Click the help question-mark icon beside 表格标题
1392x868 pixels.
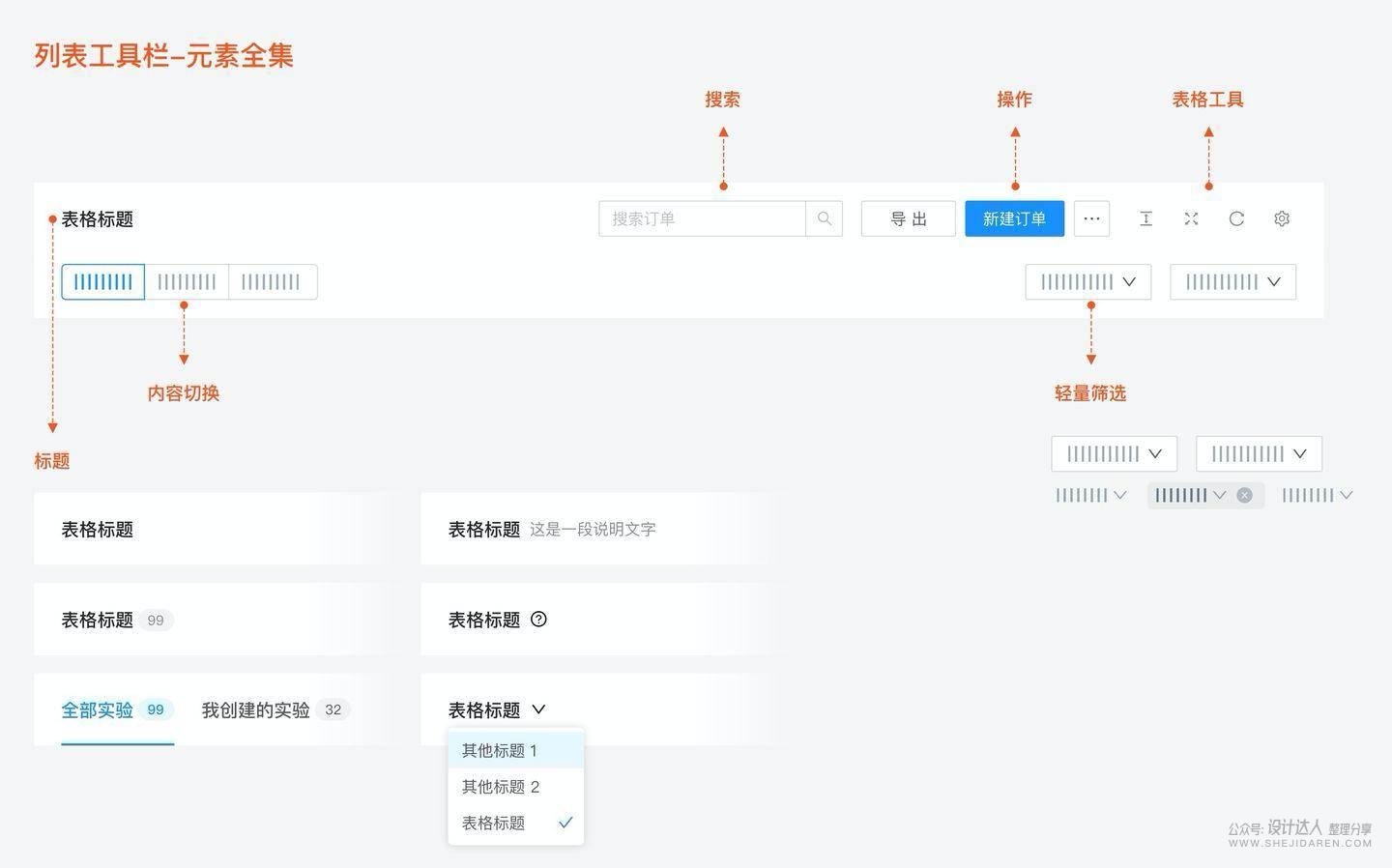539,620
